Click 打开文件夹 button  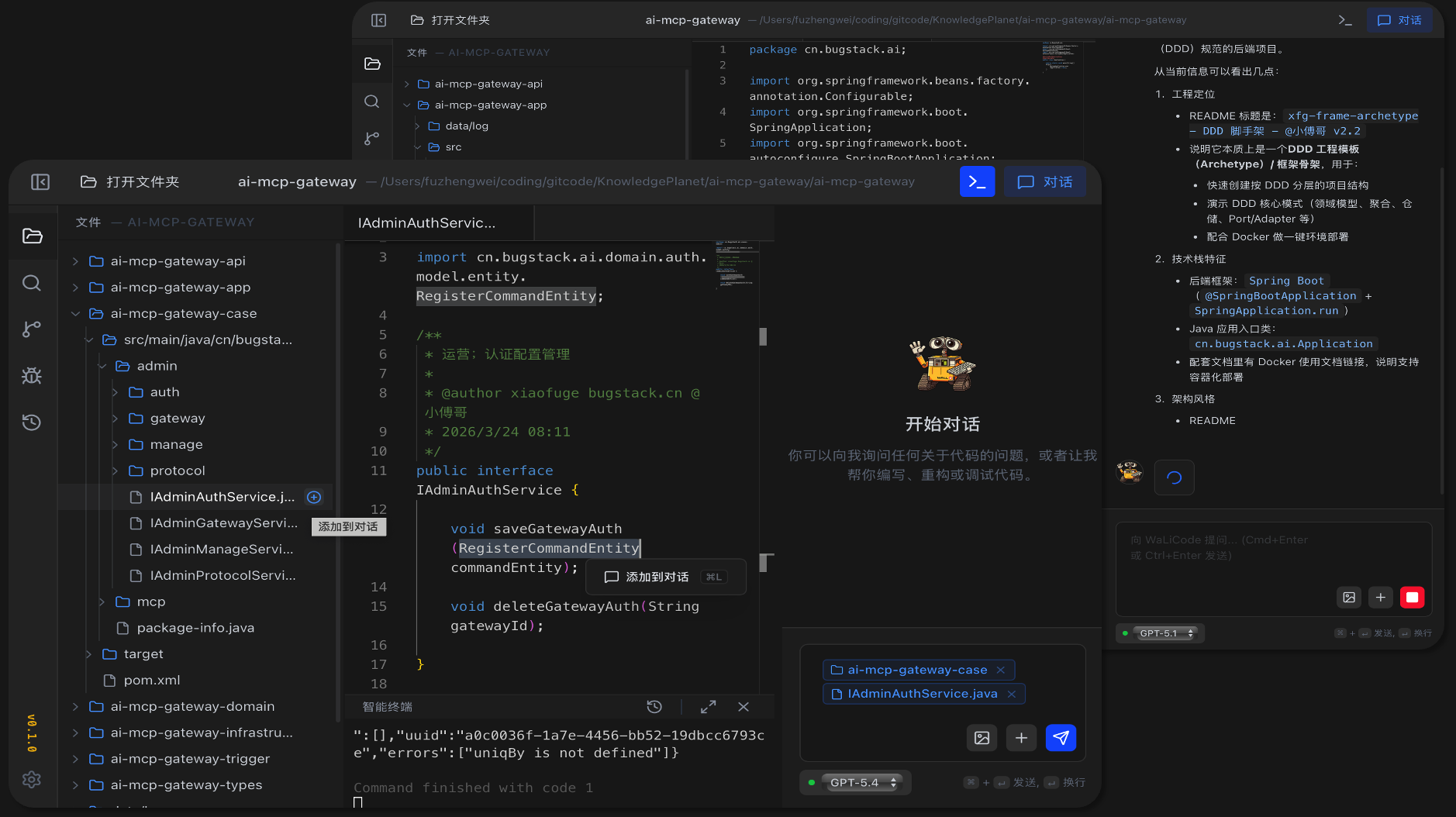[x=130, y=182]
